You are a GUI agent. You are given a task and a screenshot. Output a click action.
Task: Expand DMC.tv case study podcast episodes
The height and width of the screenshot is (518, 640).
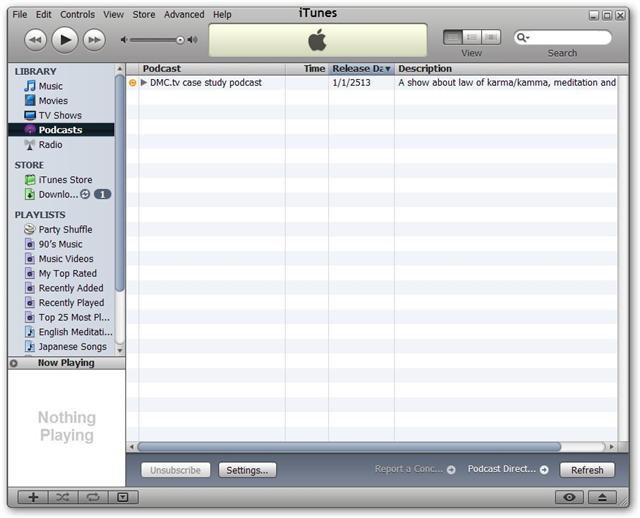pos(144,83)
